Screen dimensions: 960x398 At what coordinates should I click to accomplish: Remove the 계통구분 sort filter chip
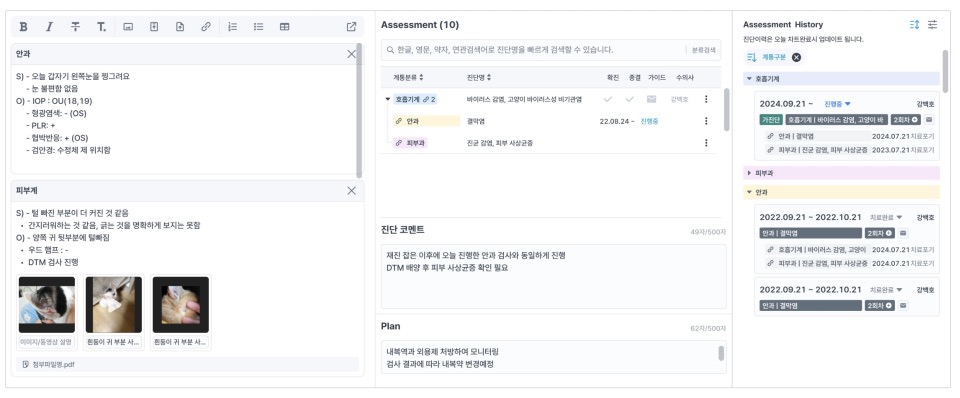click(x=796, y=58)
